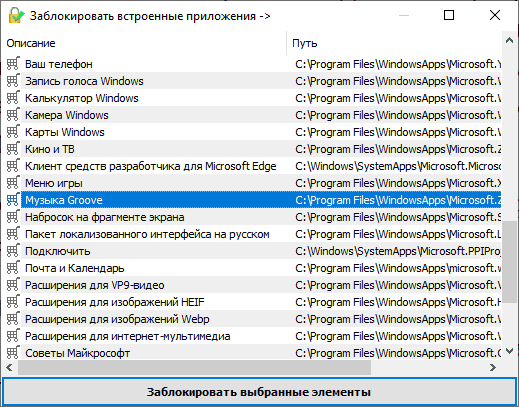This screenshot has height=407, width=519.
Task: Click the horizontal scrollbar thumb
Action: 194,367
